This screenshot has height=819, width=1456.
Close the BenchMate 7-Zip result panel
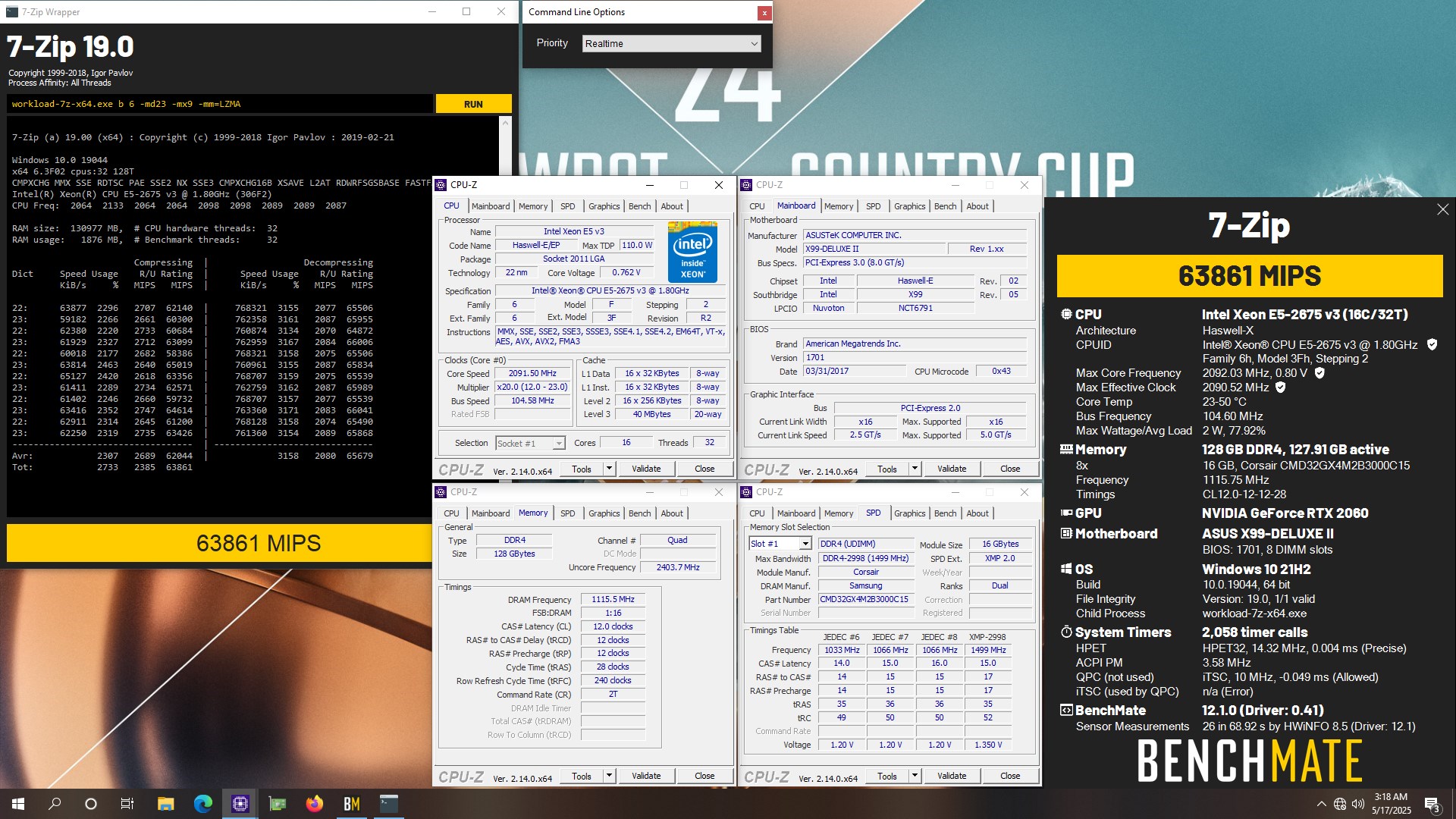(1442, 209)
